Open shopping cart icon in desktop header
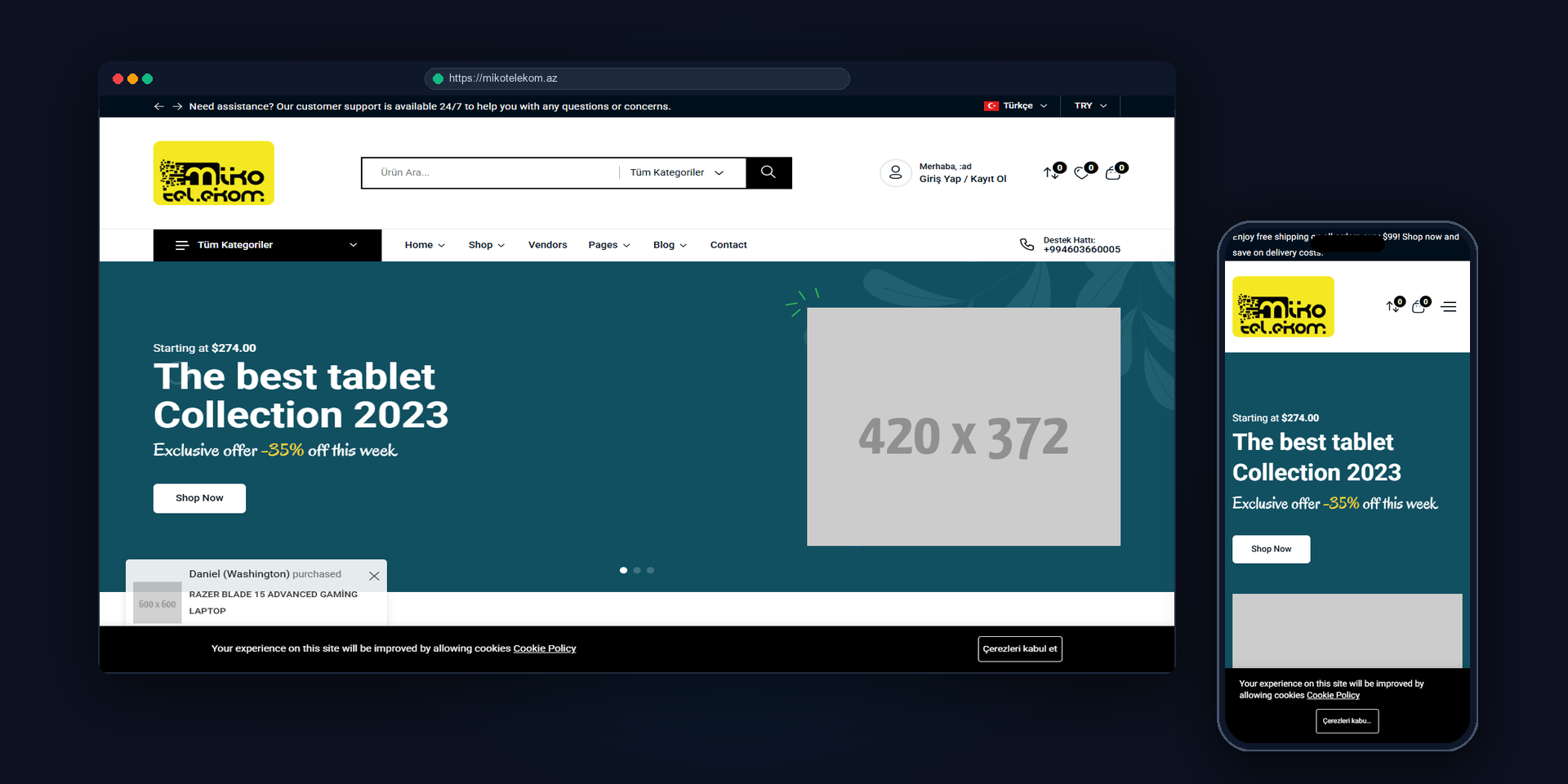 pos(1112,173)
